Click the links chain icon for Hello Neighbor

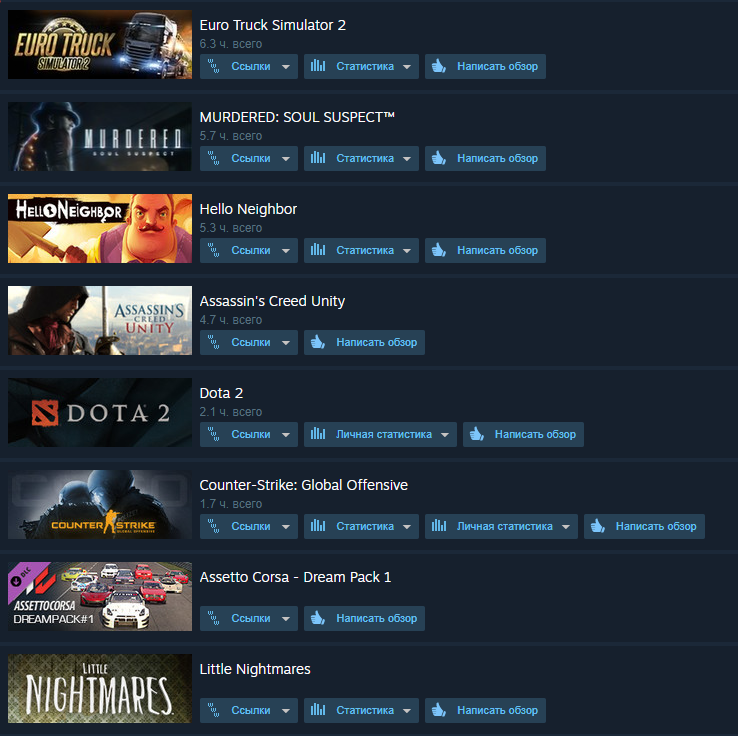[x=214, y=250]
